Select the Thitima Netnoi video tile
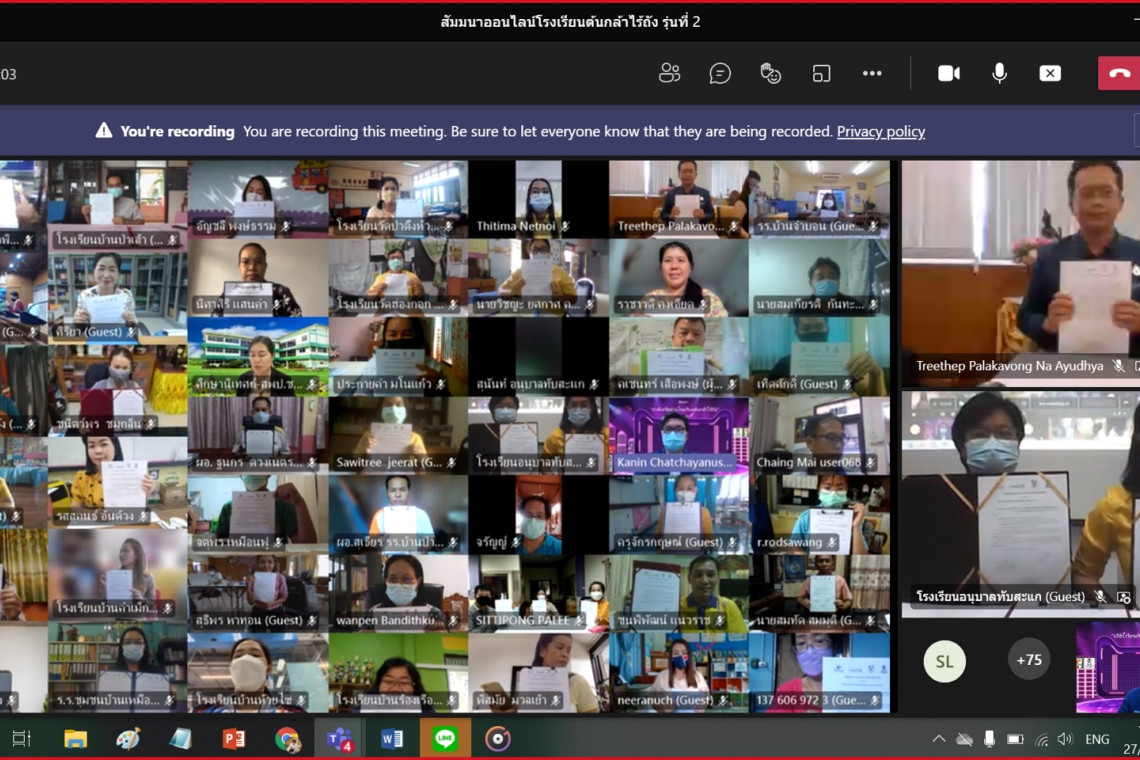Viewport: 1140px width, 760px height. click(x=538, y=200)
